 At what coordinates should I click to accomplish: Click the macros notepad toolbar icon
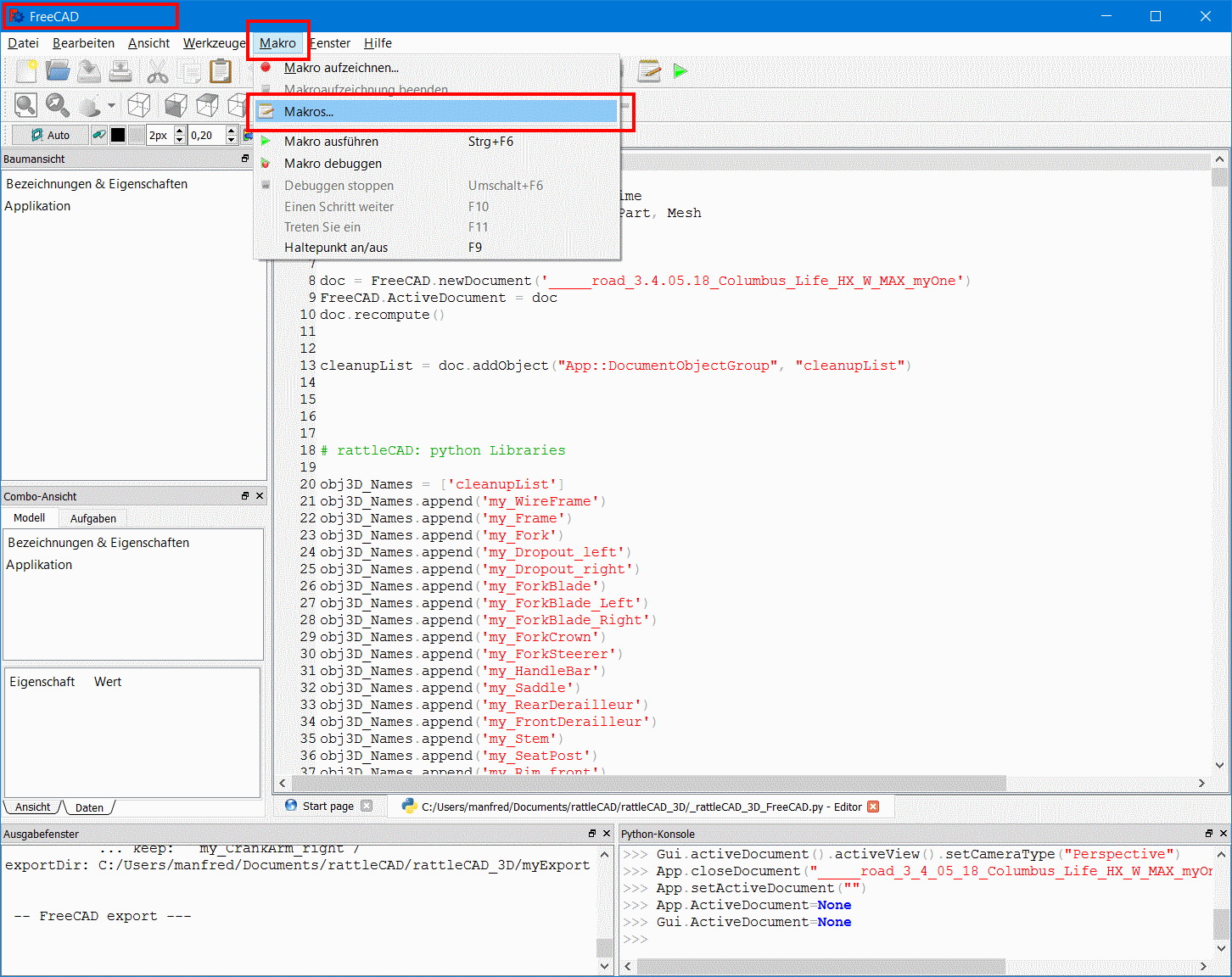[649, 71]
